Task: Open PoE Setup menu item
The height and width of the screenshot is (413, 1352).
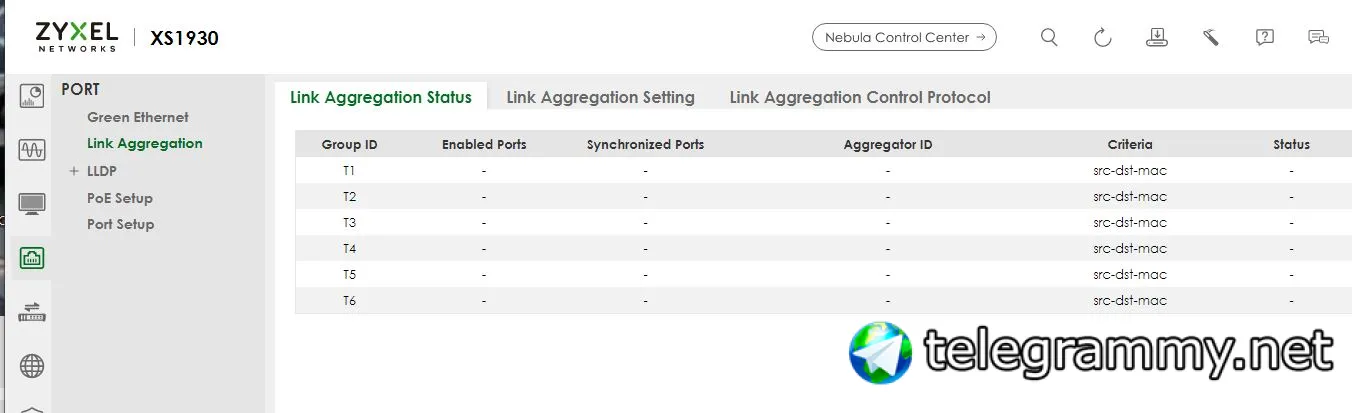Action: point(120,198)
